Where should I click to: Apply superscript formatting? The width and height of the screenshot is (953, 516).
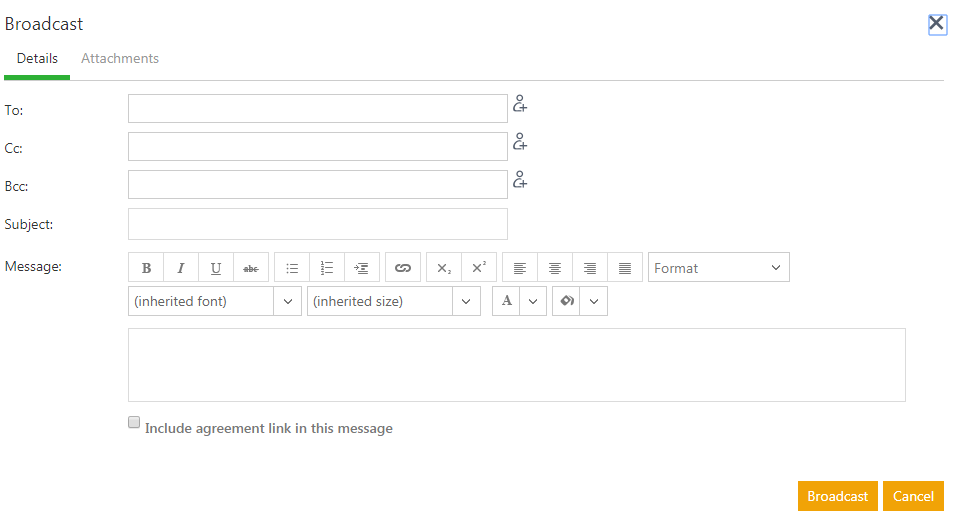point(479,268)
